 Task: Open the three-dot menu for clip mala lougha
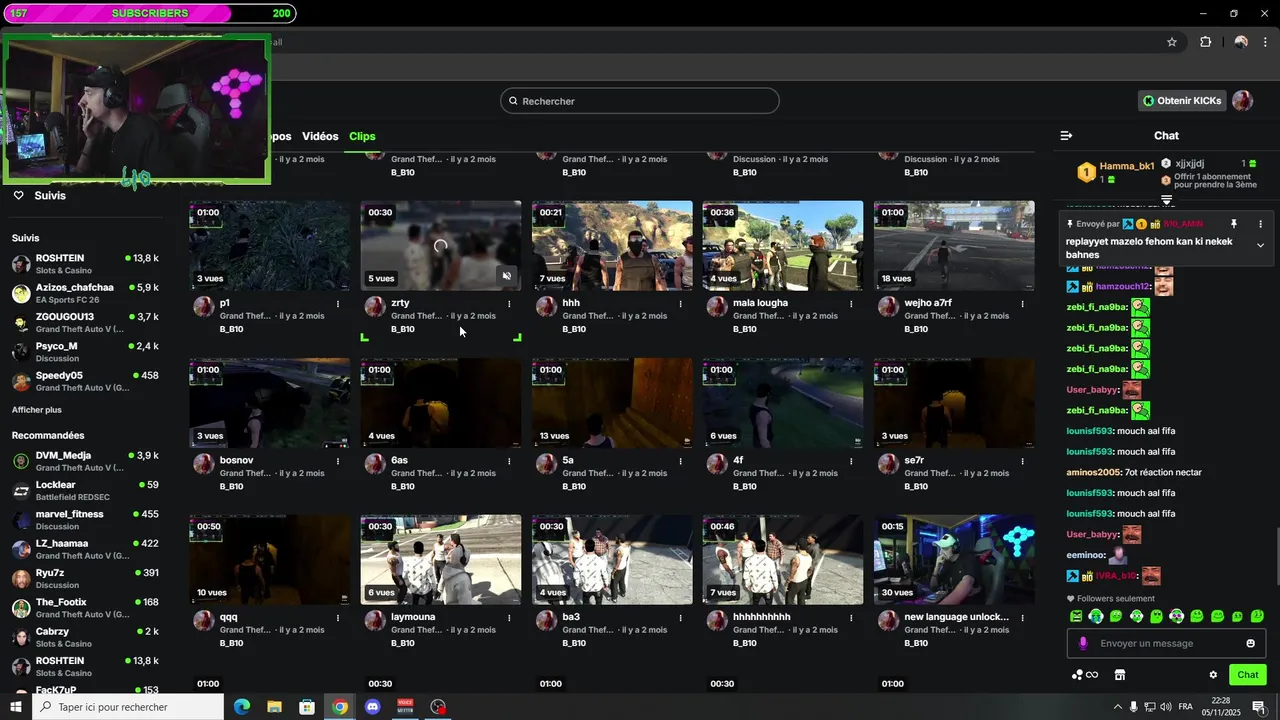[x=851, y=303]
